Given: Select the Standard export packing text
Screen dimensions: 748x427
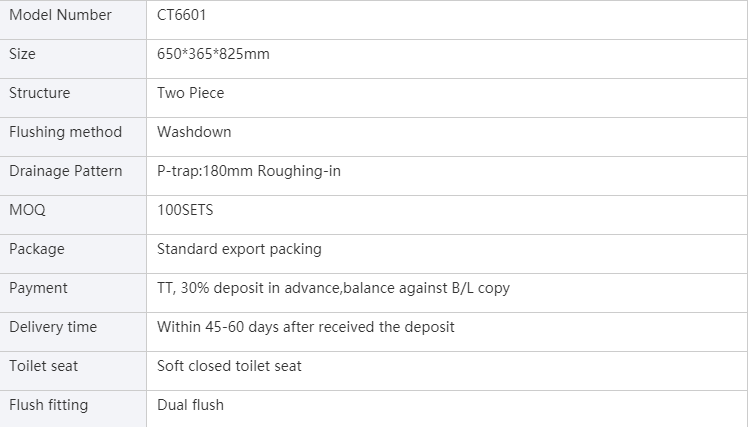Looking at the screenshot, I should [239, 249].
